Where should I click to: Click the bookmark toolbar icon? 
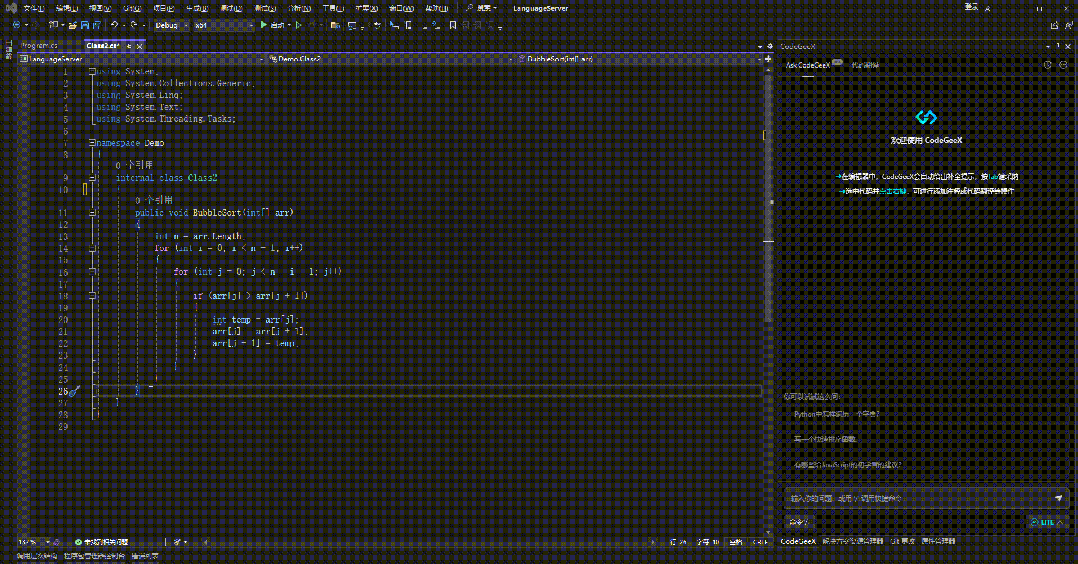coord(452,25)
